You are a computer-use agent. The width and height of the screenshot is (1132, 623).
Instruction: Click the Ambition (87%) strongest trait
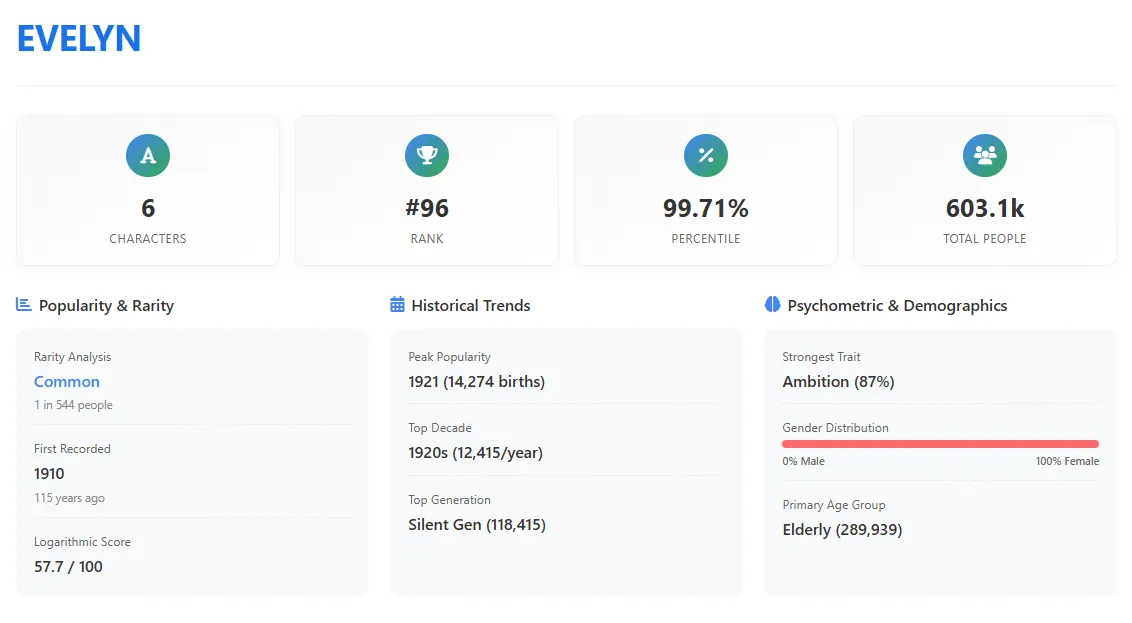click(838, 381)
